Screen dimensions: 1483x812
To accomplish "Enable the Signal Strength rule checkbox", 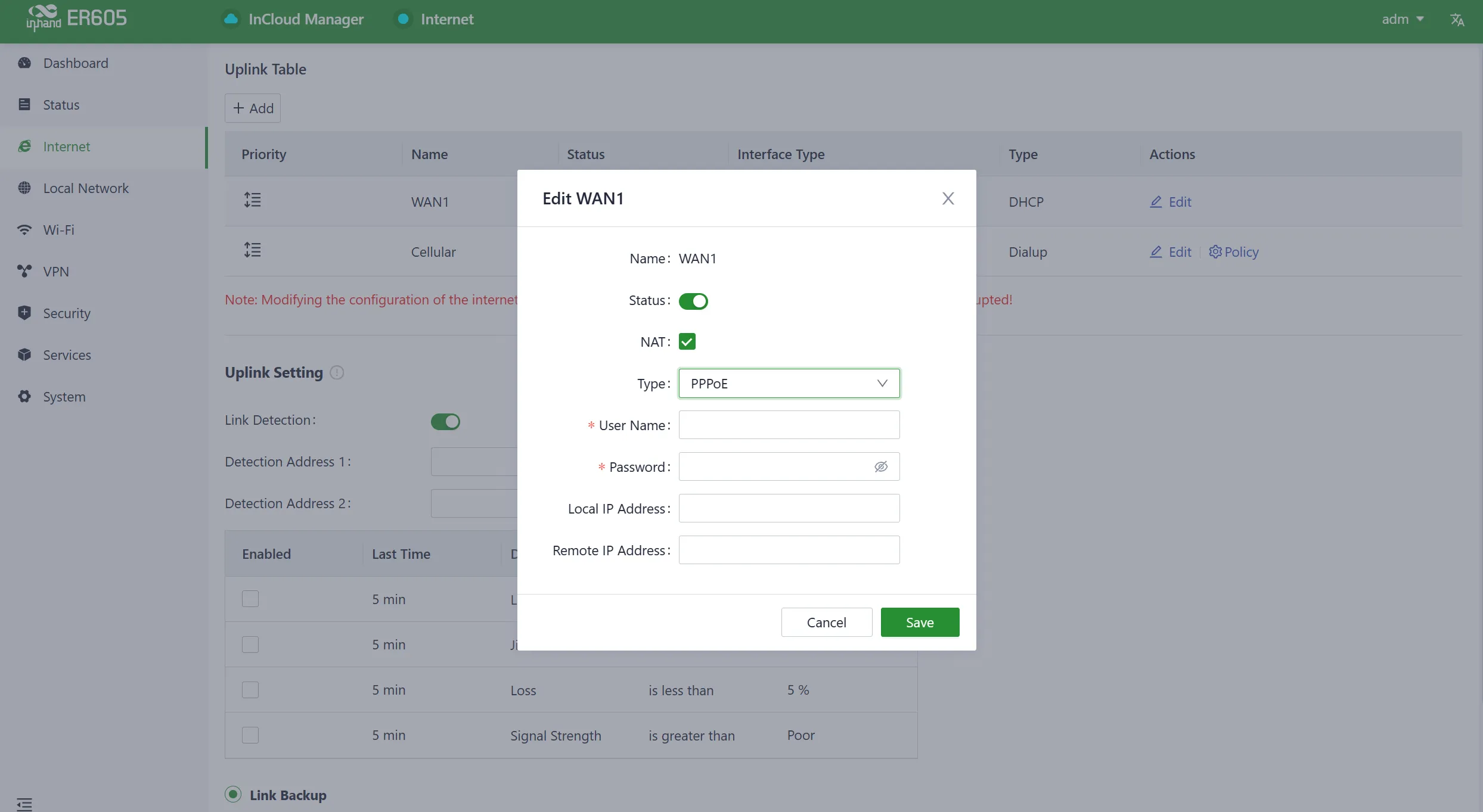I will [250, 735].
